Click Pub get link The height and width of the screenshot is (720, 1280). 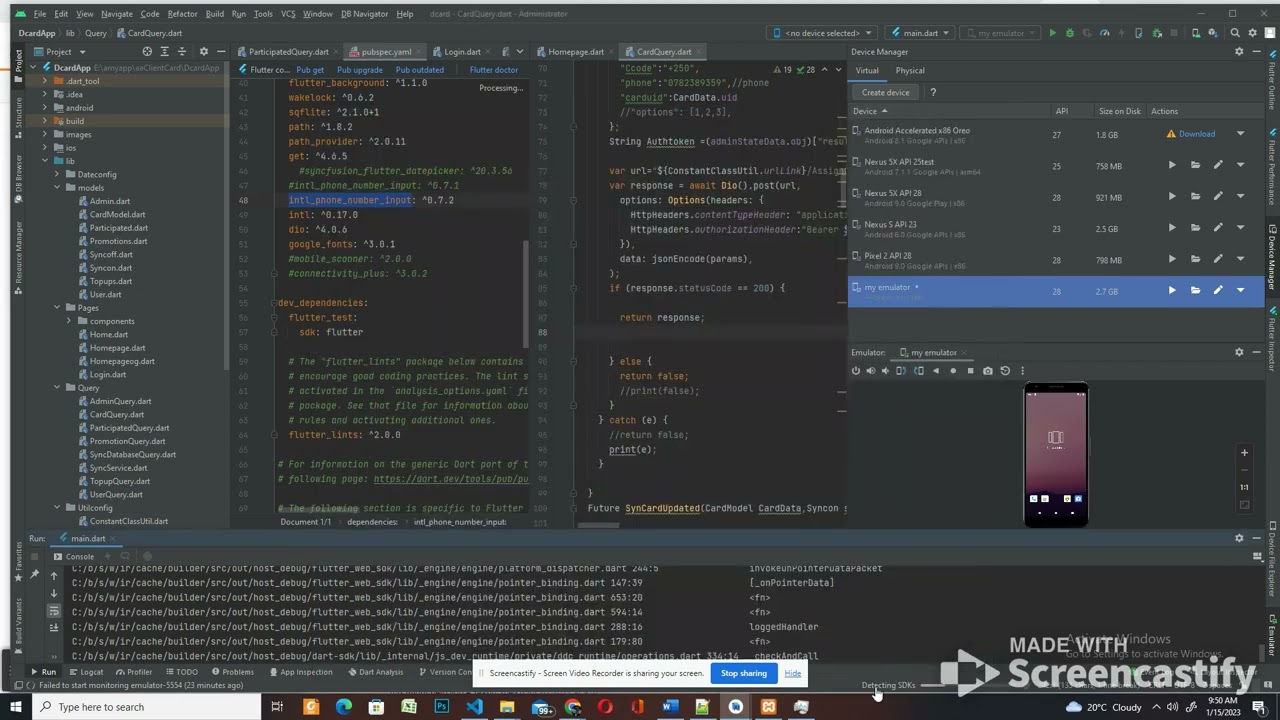(310, 70)
